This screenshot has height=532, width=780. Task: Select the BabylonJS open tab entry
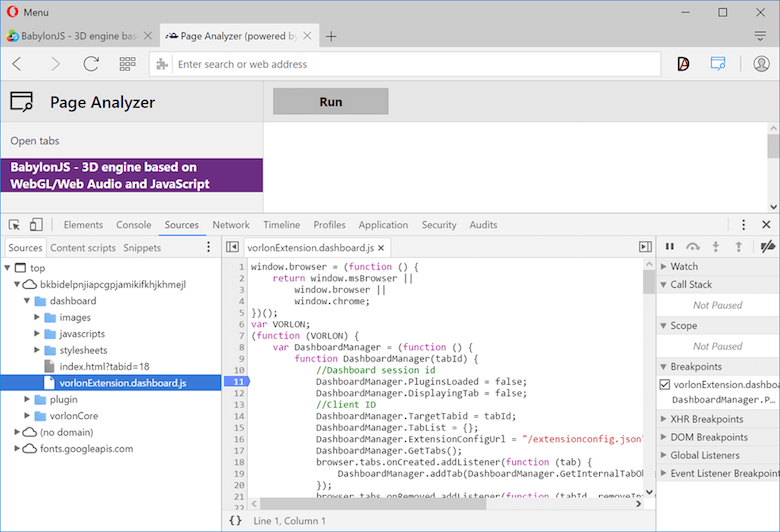tap(131, 176)
